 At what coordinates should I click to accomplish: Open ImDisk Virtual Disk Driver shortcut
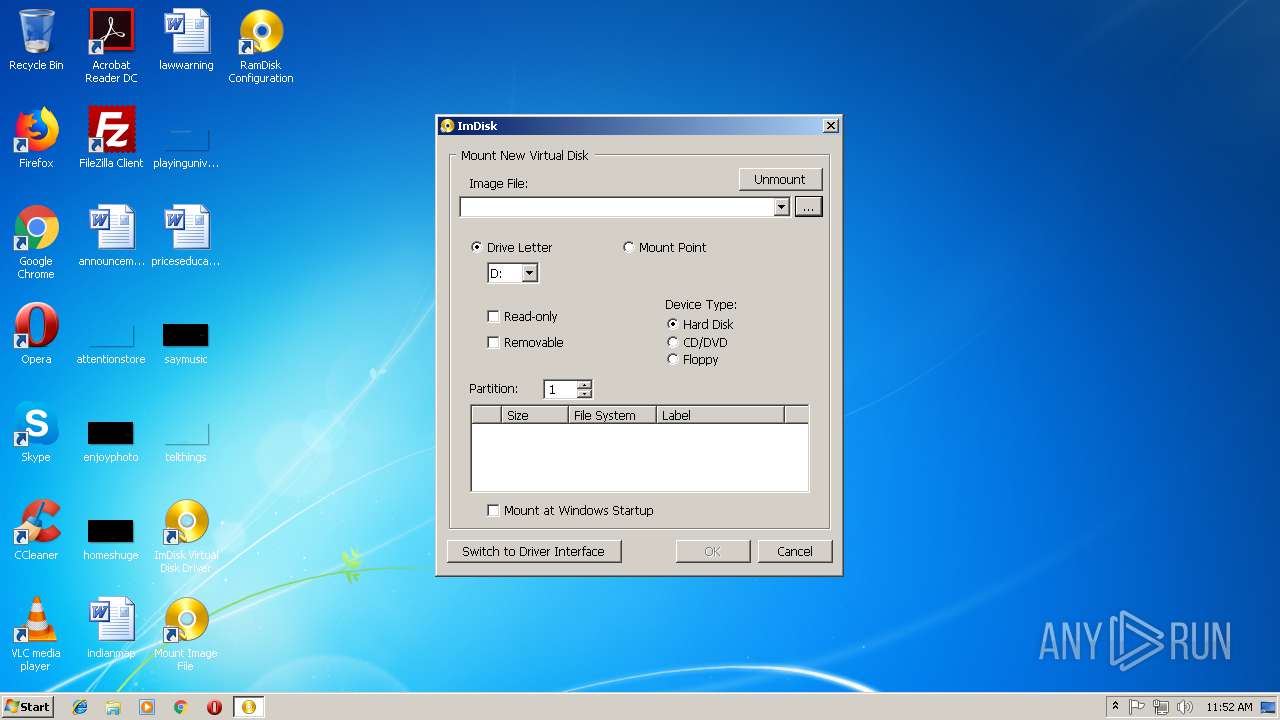(186, 536)
